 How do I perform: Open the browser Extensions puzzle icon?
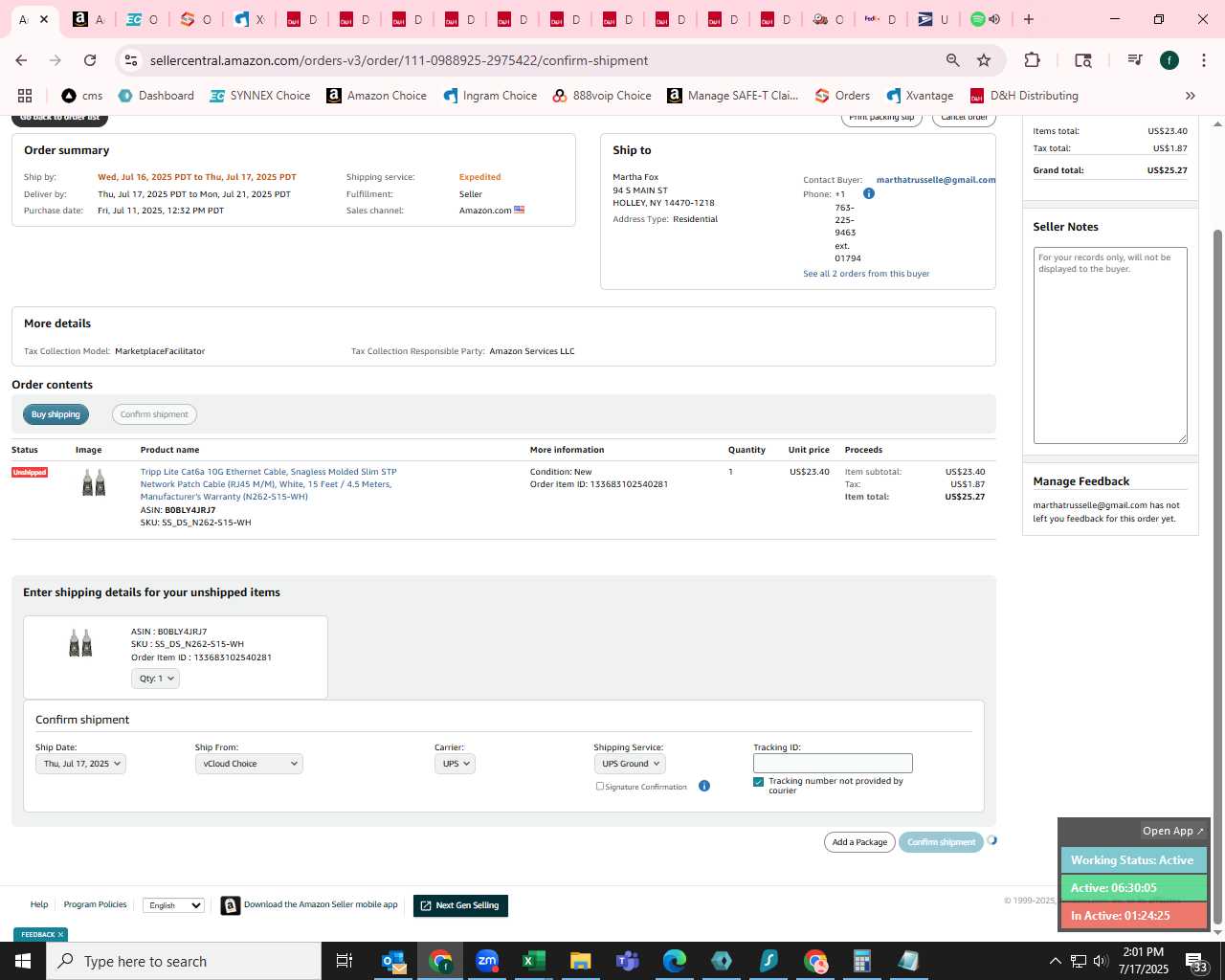coord(1032,60)
